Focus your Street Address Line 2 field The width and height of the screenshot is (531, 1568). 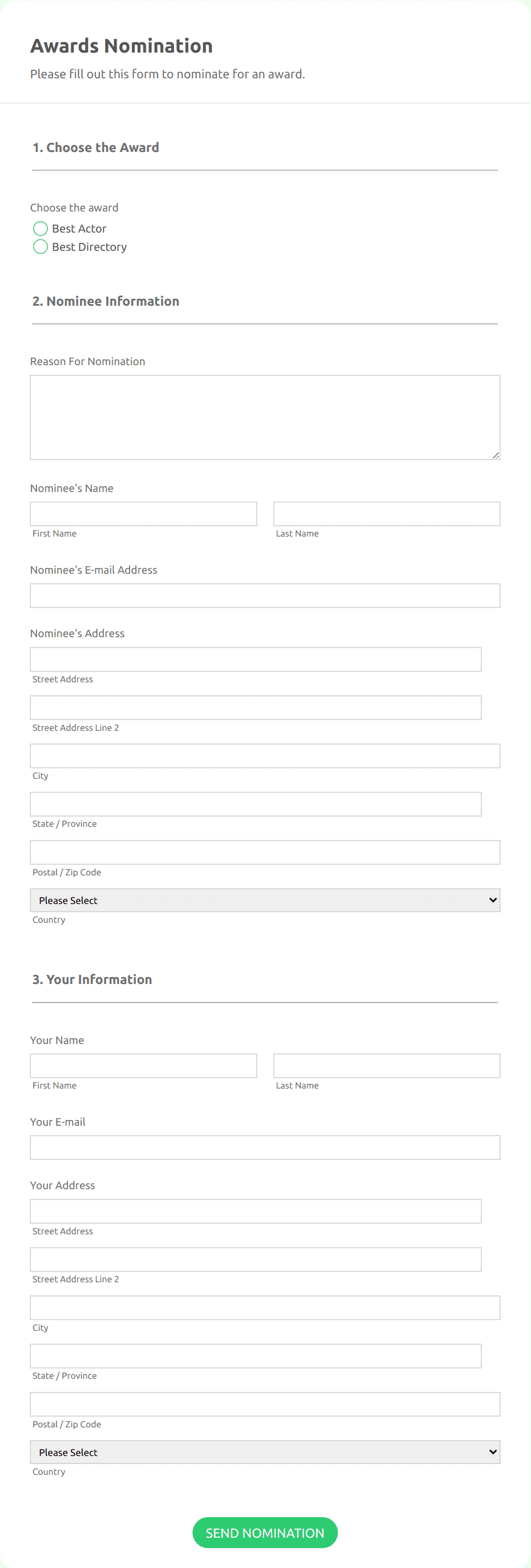255,1259
